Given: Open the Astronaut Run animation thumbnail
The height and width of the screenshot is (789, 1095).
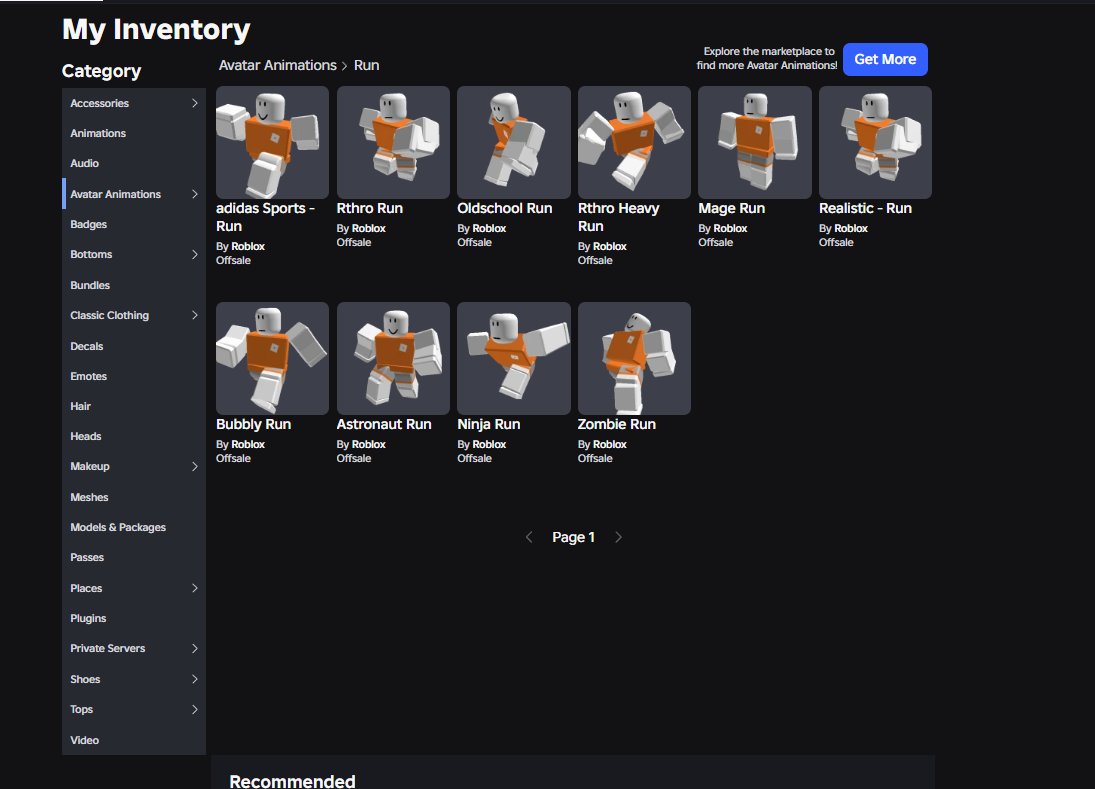Looking at the screenshot, I should pos(393,358).
